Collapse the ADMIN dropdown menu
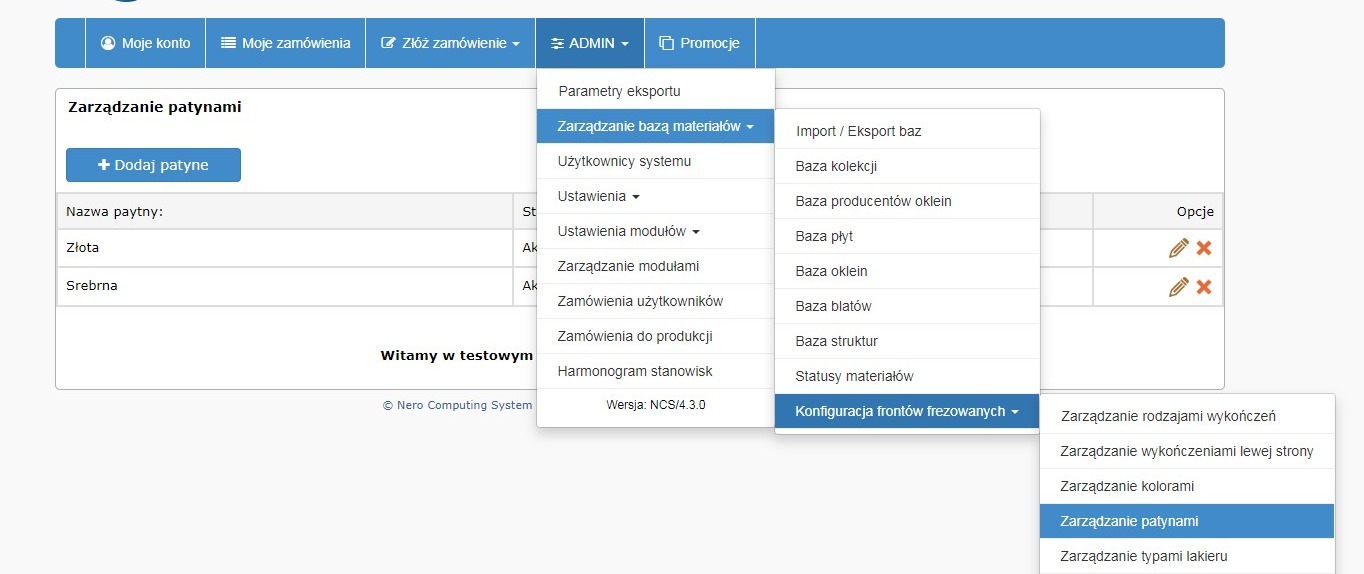The image size is (1364, 574). (589, 43)
